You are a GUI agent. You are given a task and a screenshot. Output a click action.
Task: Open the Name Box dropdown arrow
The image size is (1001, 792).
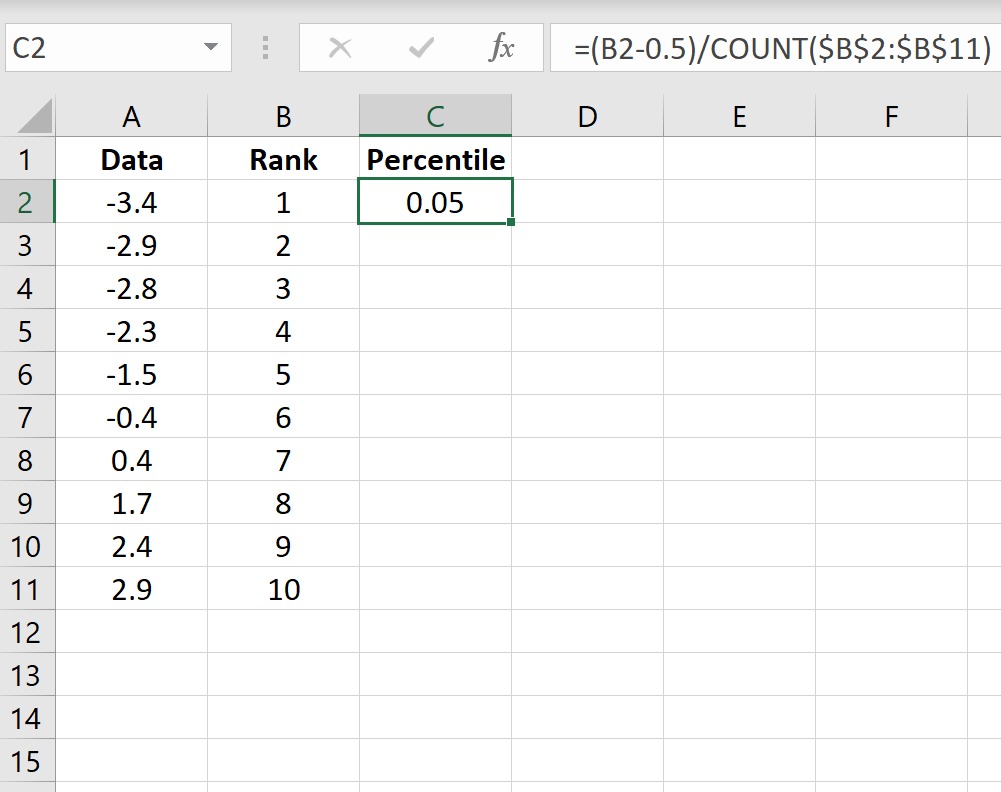tap(210, 47)
